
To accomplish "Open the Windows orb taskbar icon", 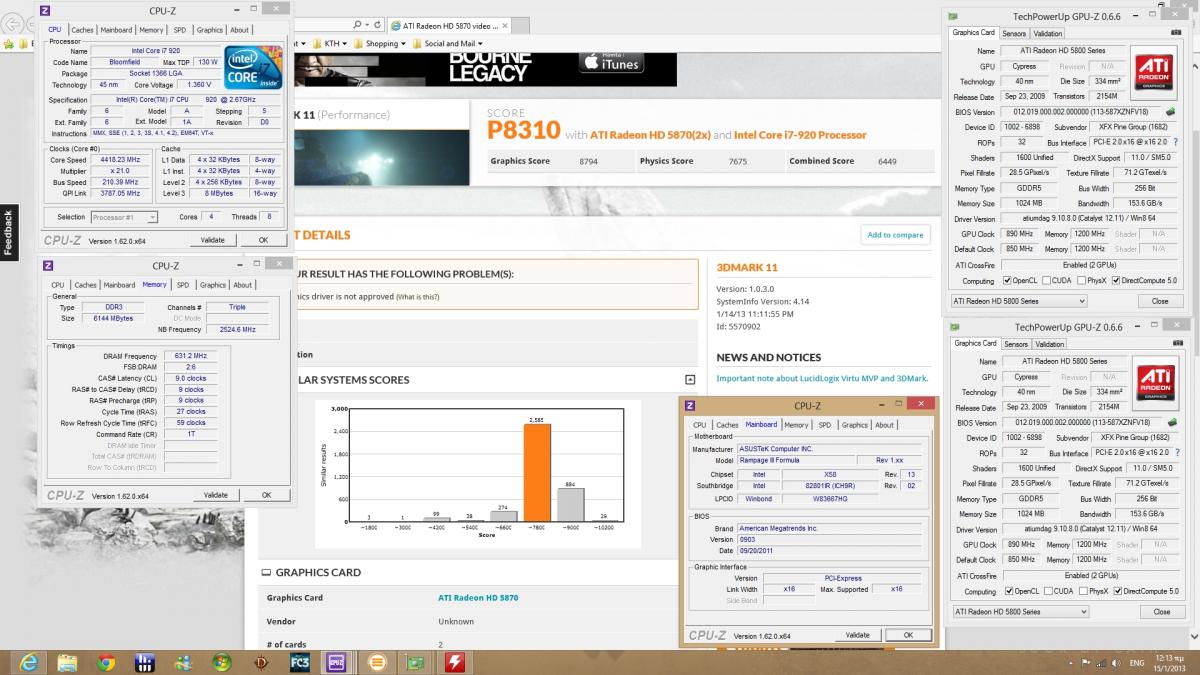I will (x=222, y=661).
